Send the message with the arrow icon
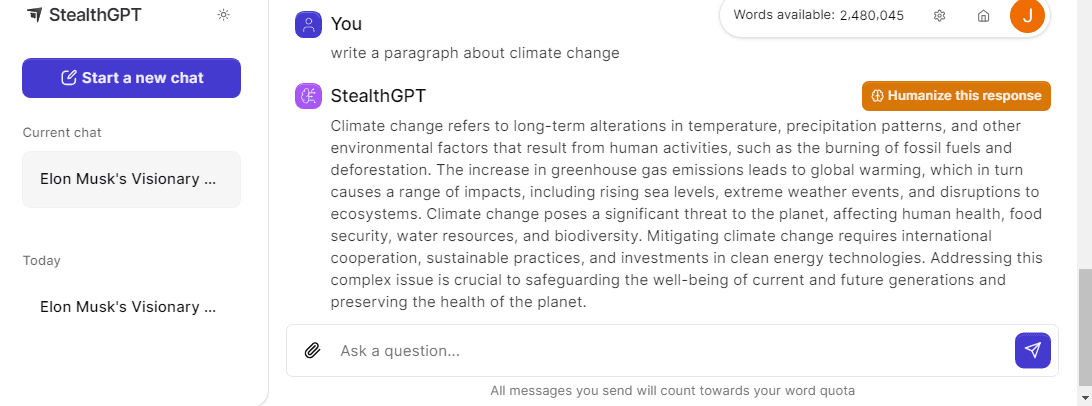This screenshot has width=1092, height=406. (x=1032, y=350)
